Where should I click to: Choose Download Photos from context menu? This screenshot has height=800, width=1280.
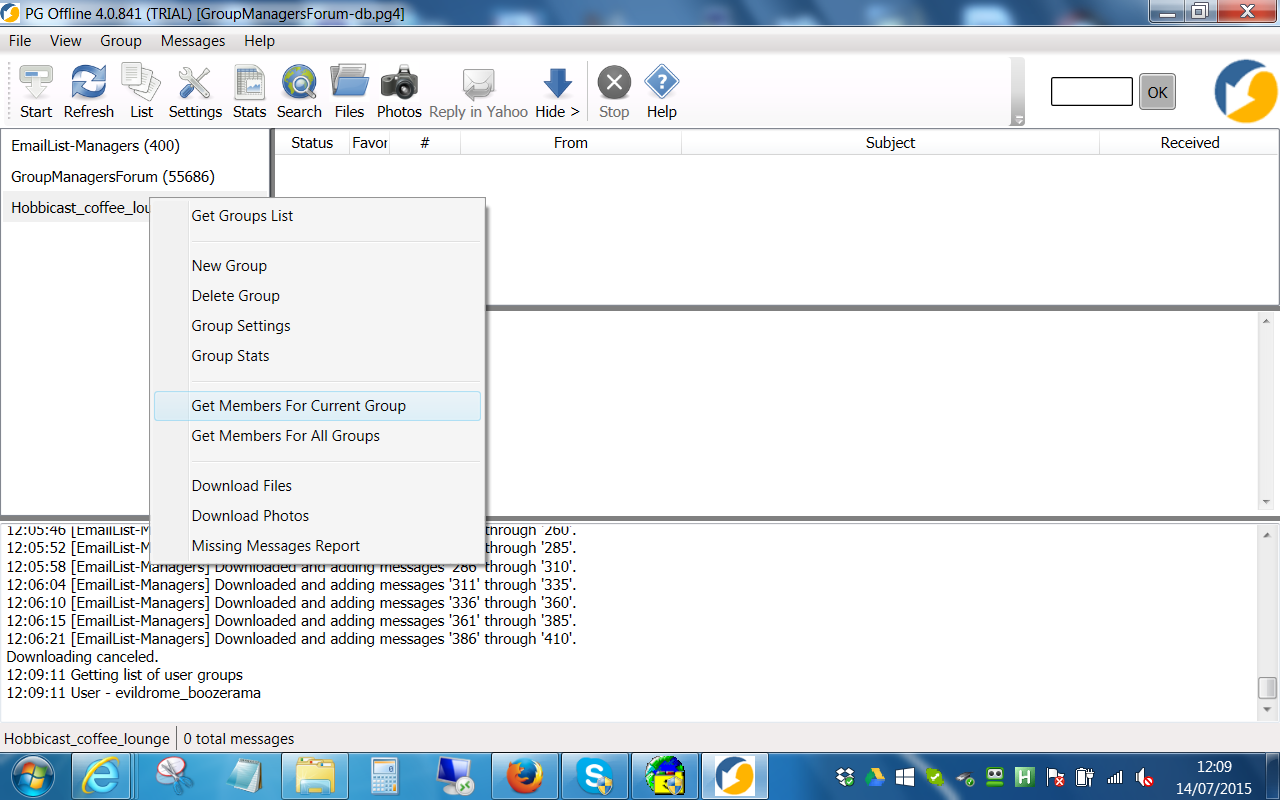pyautogui.click(x=317, y=516)
